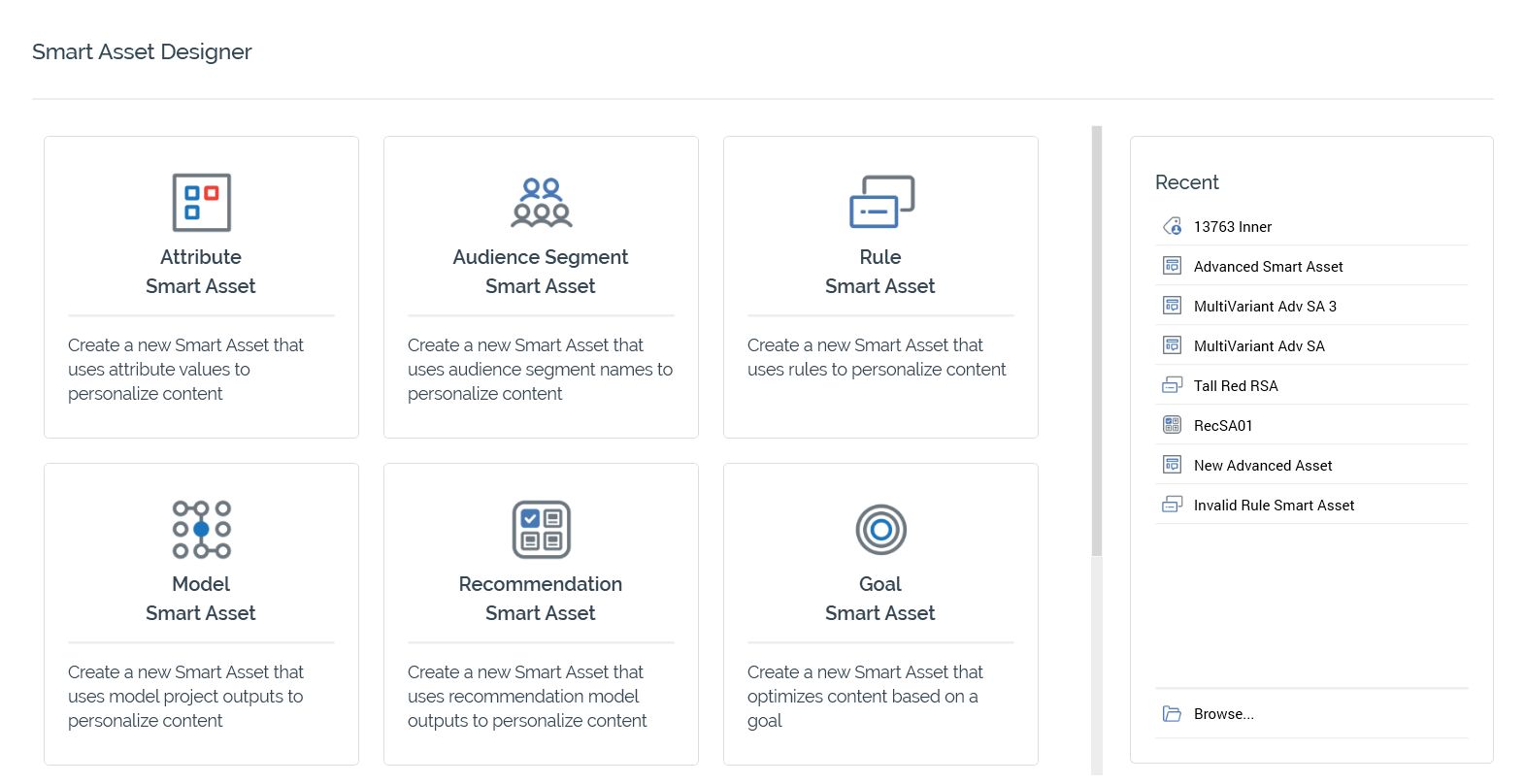Open New Advanced Asset from Recent list
Image resolution: width=1525 pixels, height=784 pixels.
(1262, 466)
